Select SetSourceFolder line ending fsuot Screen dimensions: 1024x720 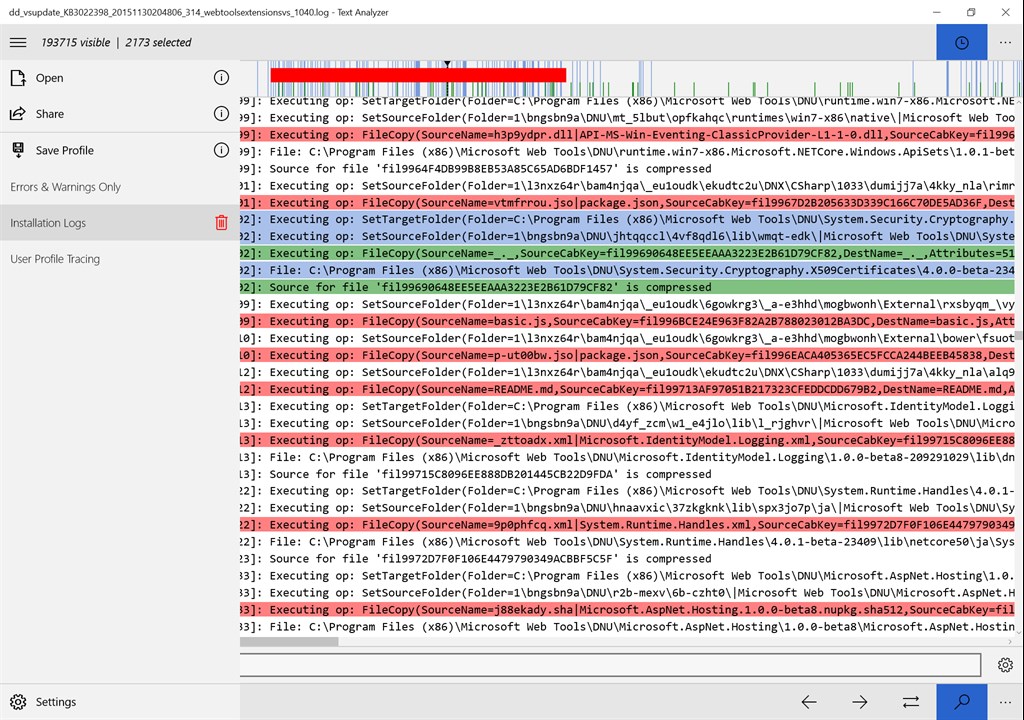click(x=627, y=338)
